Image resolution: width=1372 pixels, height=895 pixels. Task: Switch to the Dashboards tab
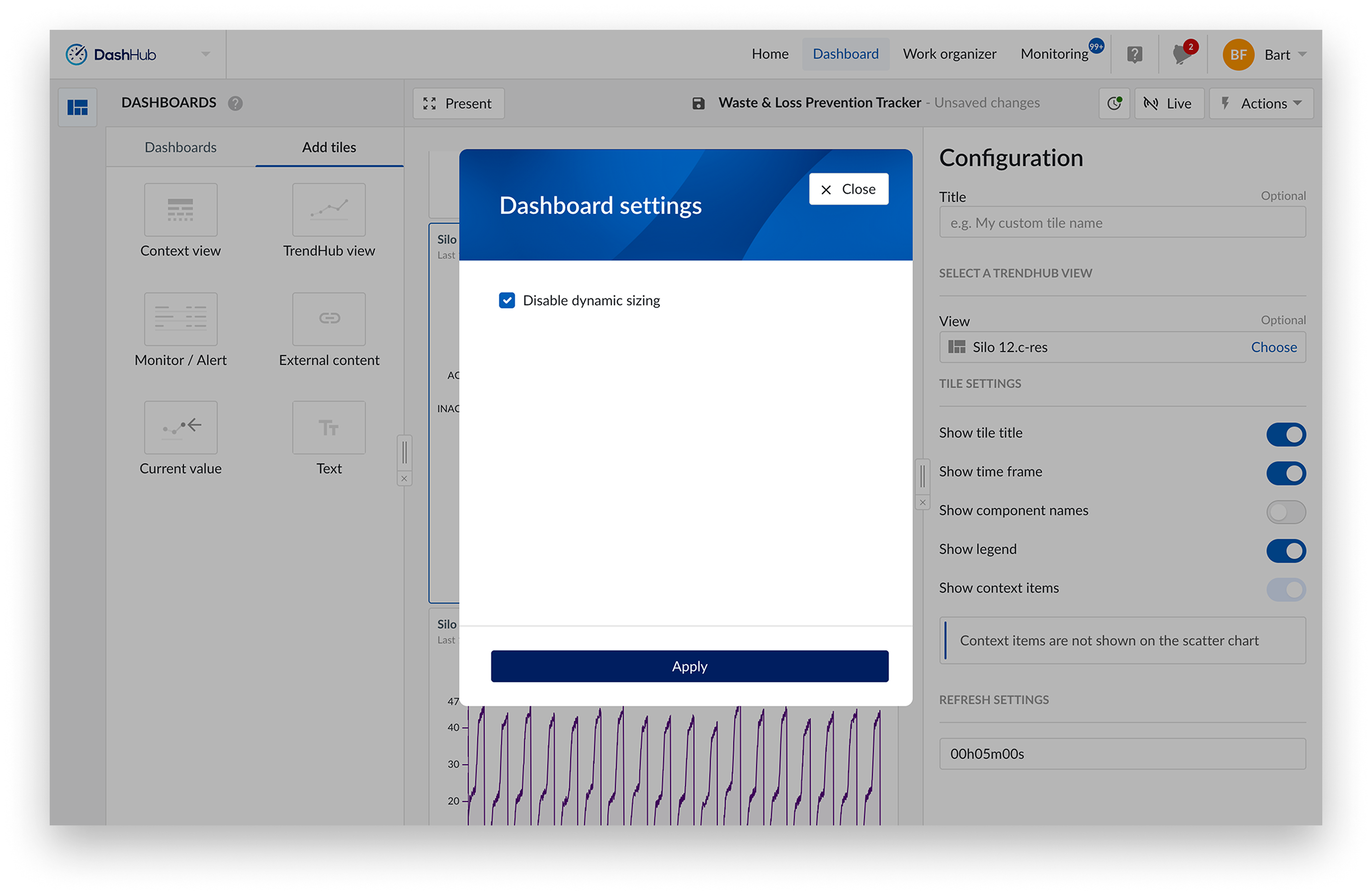(180, 148)
